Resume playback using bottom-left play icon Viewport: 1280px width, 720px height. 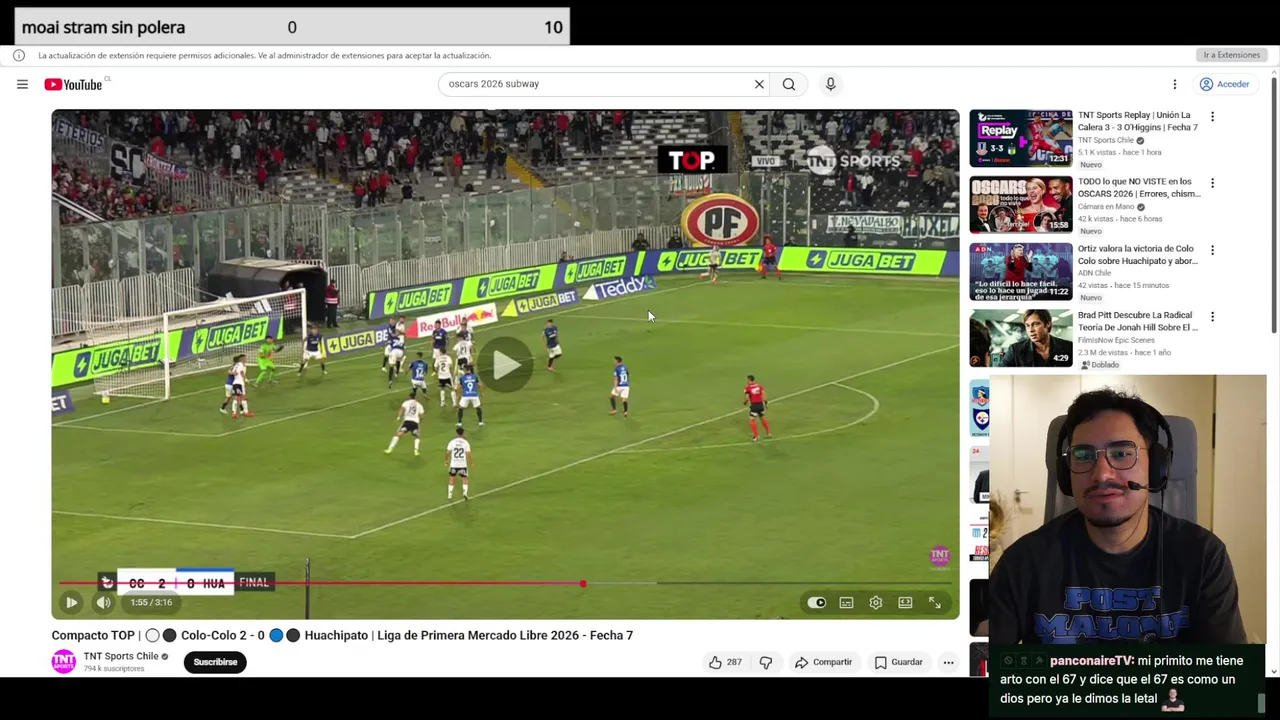click(71, 603)
